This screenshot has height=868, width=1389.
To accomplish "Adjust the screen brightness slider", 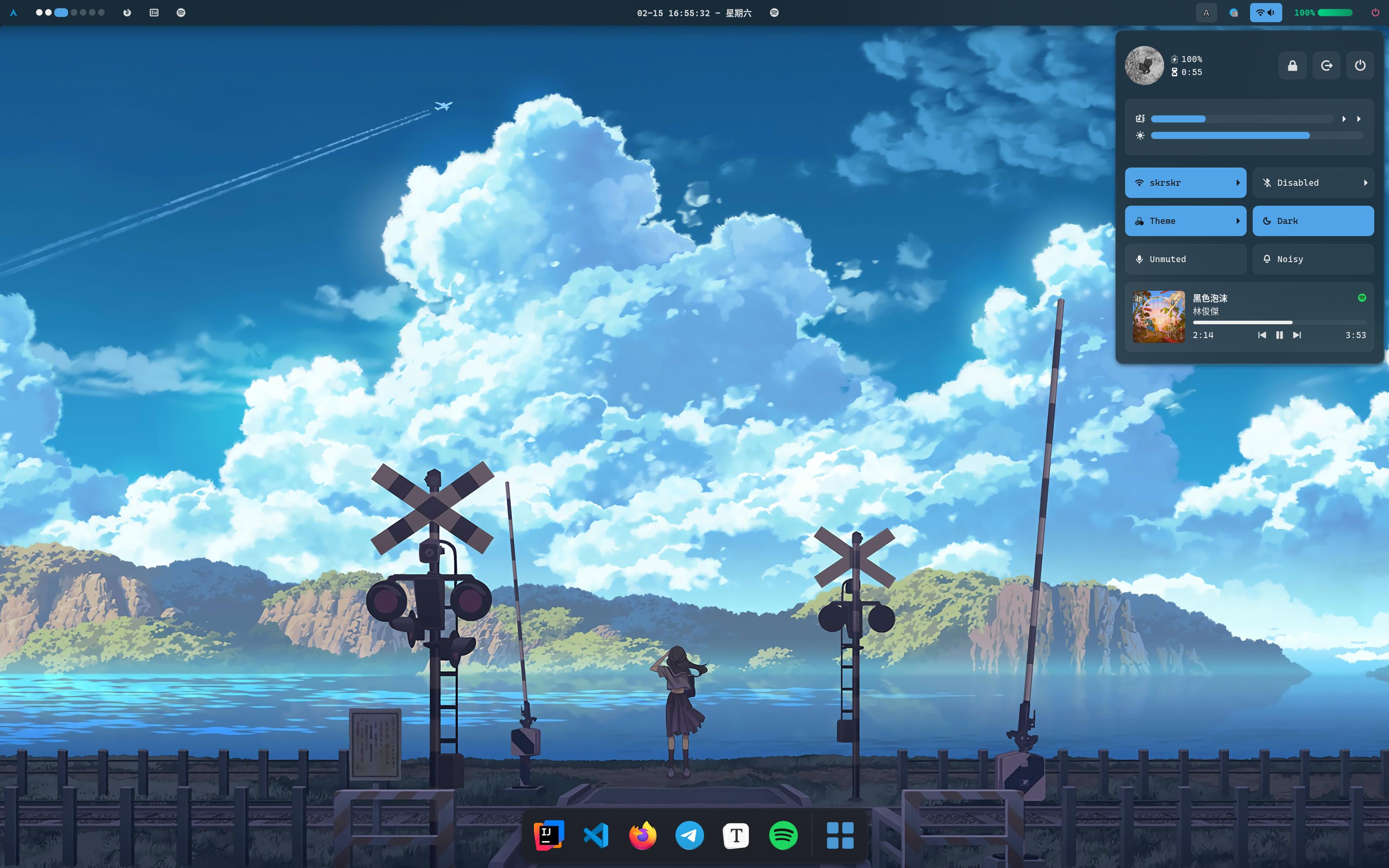I will tap(1257, 135).
